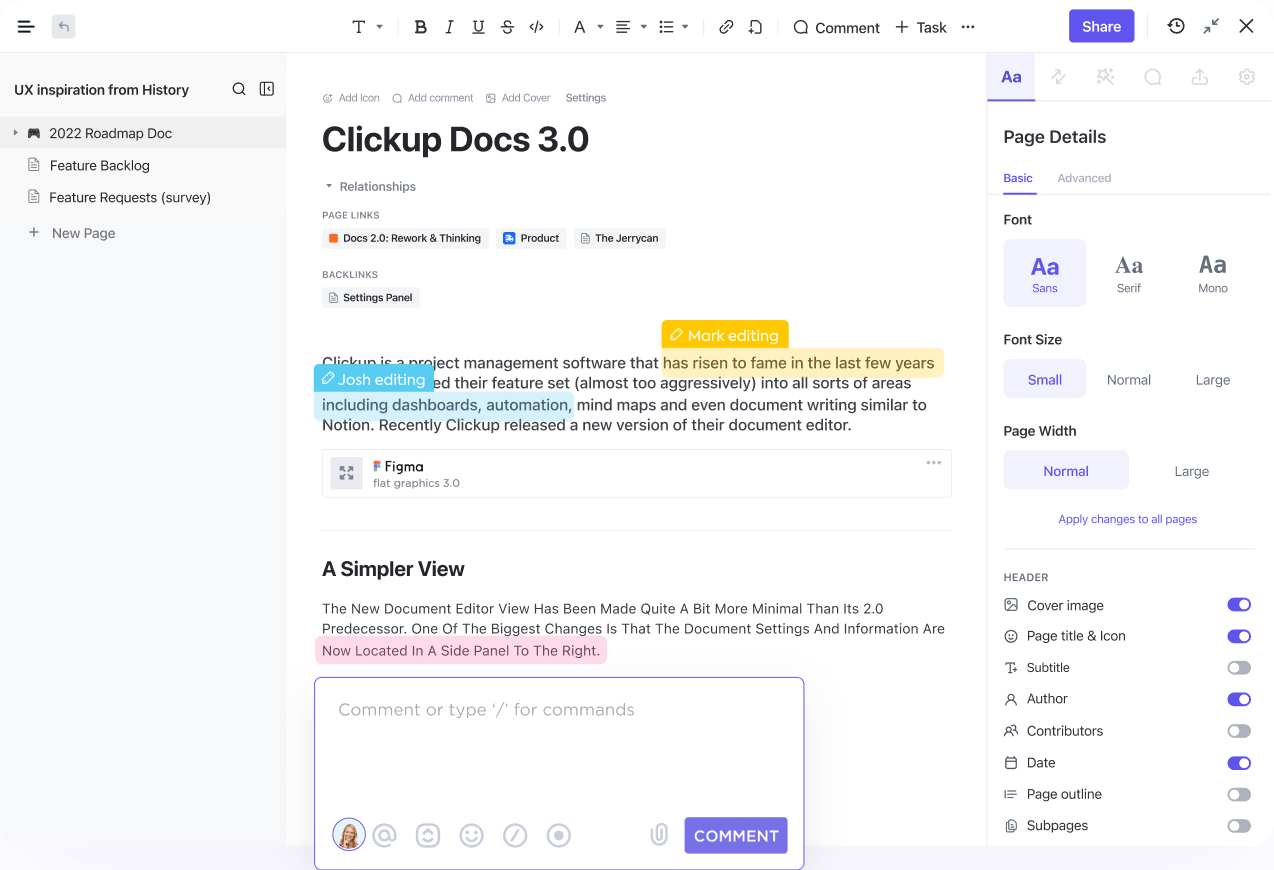Insert inline code formatting
The image size is (1274, 870).
point(536,27)
